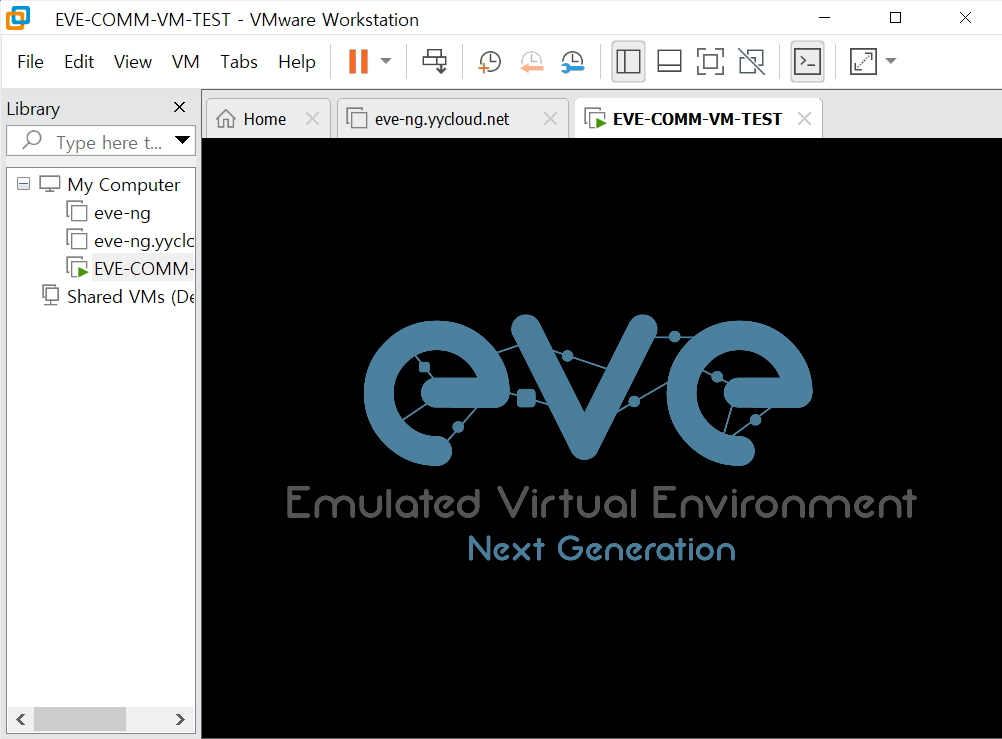Image resolution: width=1002 pixels, height=739 pixels.
Task: Open the View menu
Action: coord(133,62)
